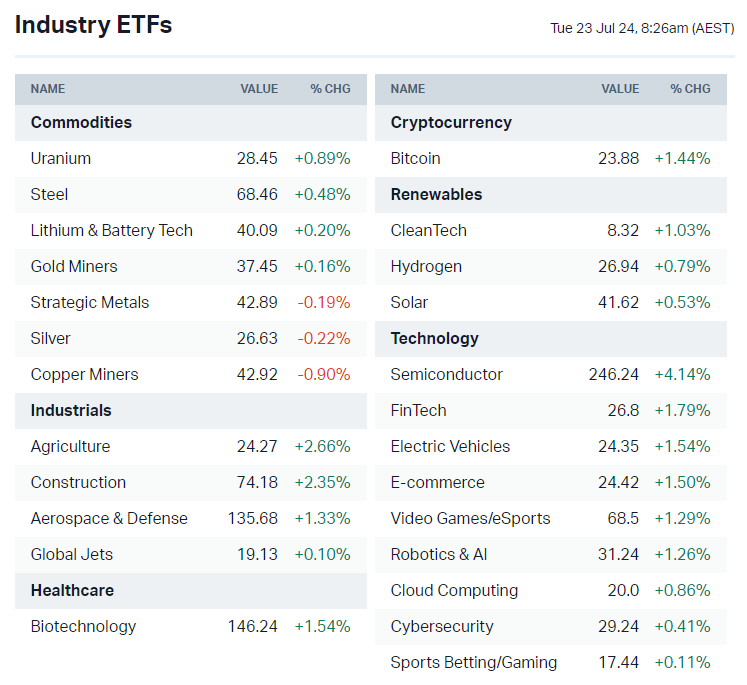Screen dimensions: 747x685
Task: Open the Aerospace & Defense ETF
Action: [109, 518]
